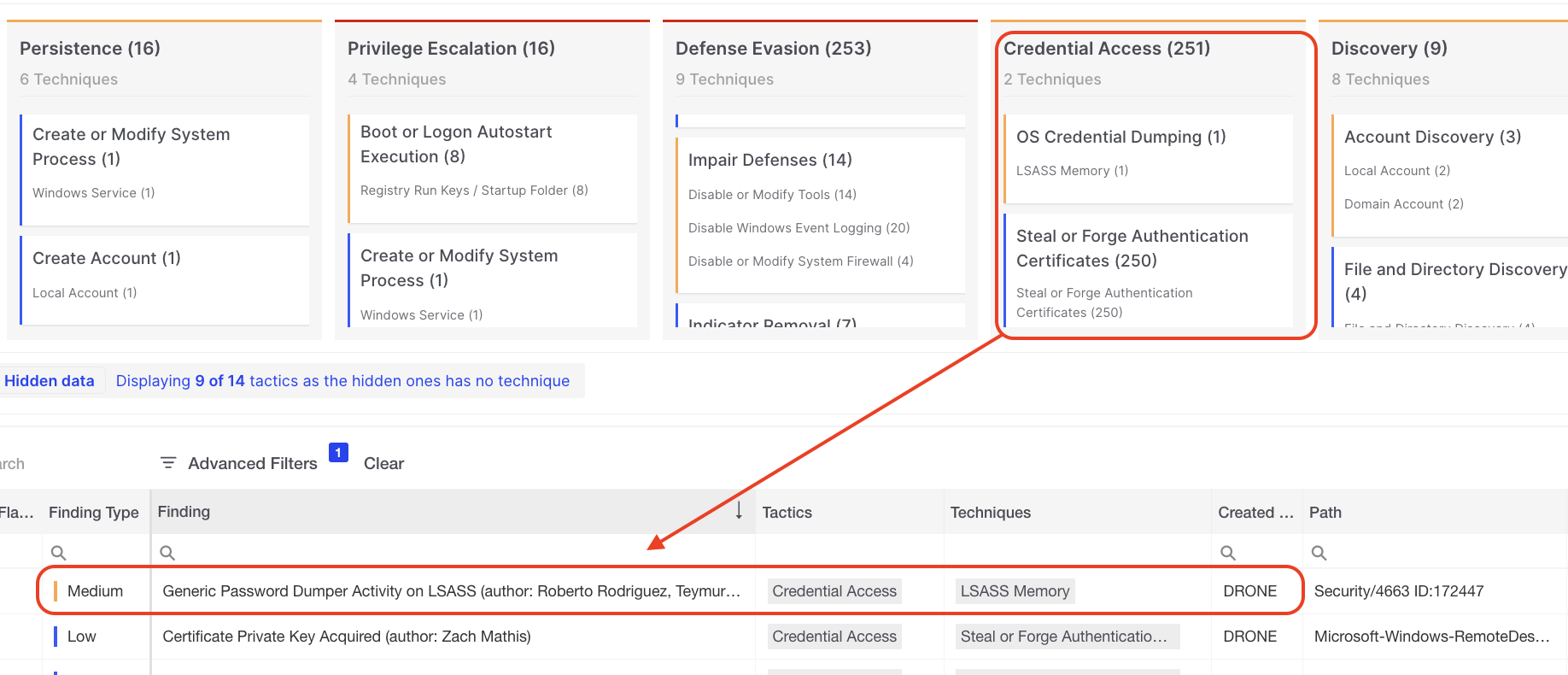Select Certificate Private Key Acquired finding row
Viewport: 1568px width, 675px height.
tap(346, 637)
